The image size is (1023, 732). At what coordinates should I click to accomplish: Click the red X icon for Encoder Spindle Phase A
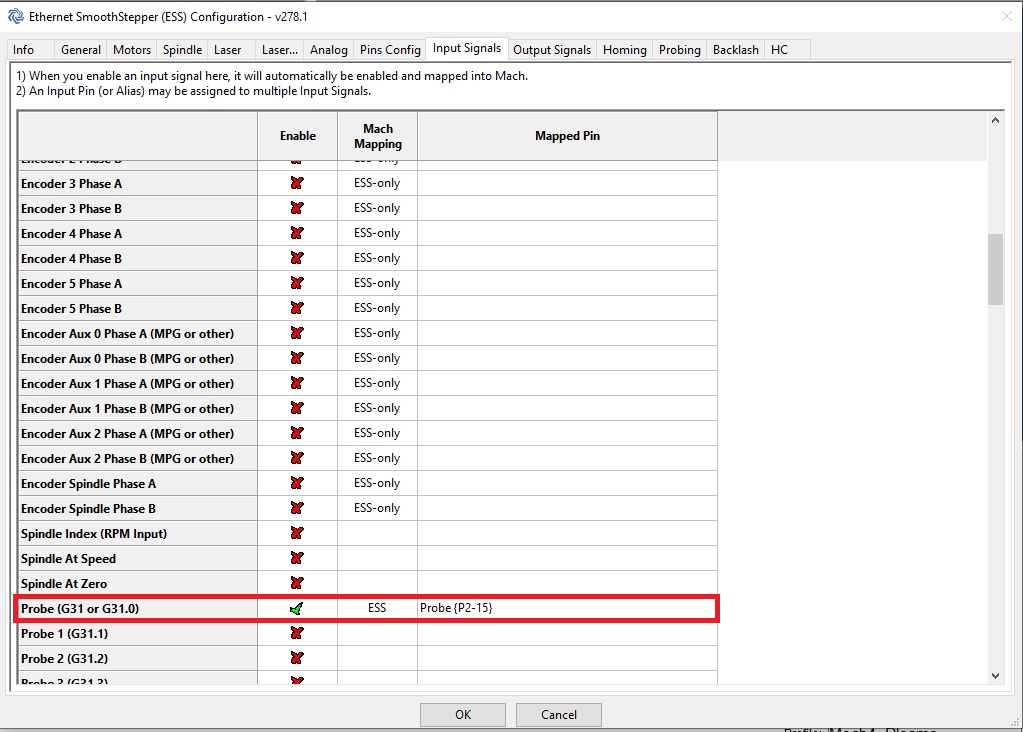(297, 483)
